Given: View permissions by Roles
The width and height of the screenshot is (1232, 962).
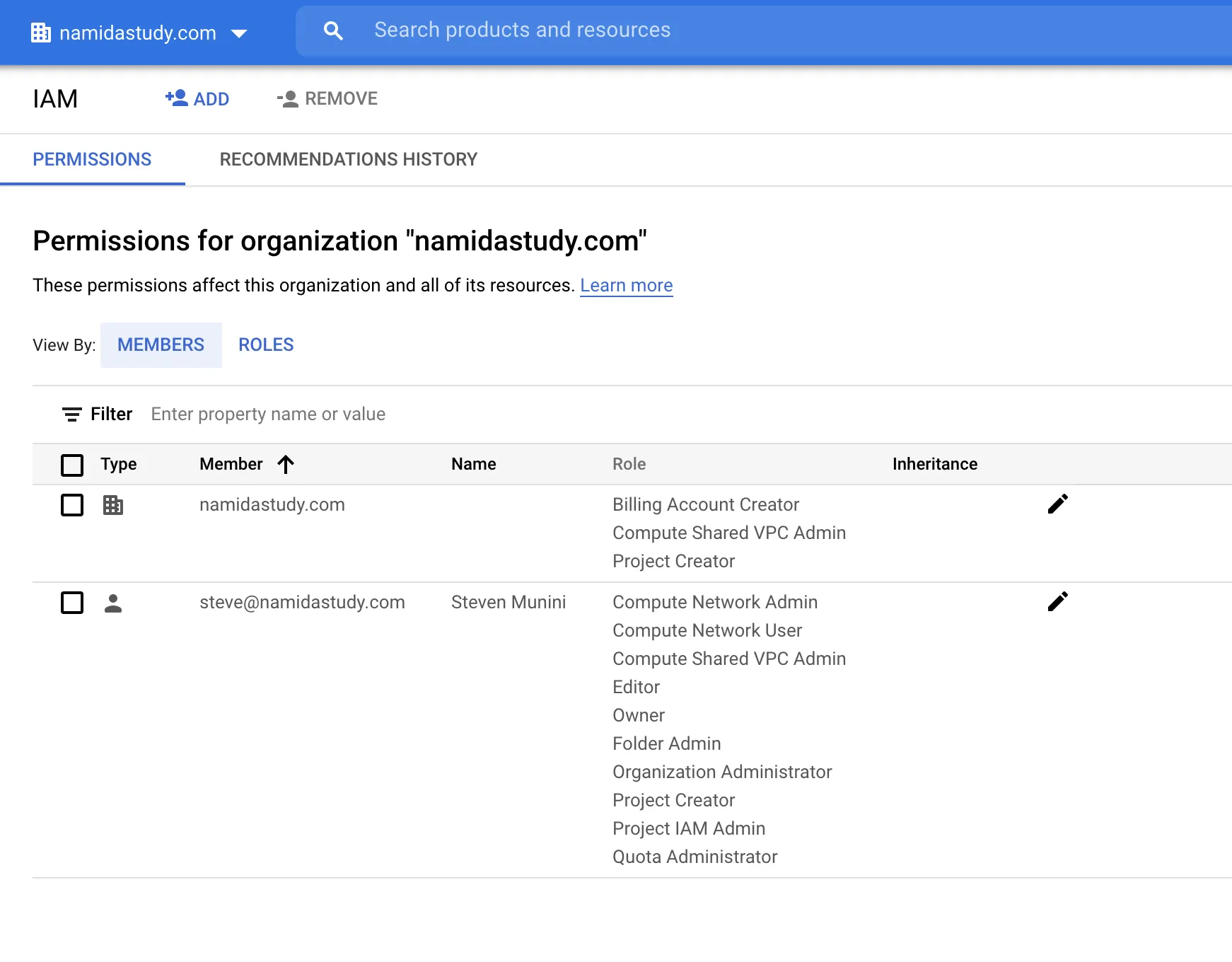Looking at the screenshot, I should pos(266,344).
